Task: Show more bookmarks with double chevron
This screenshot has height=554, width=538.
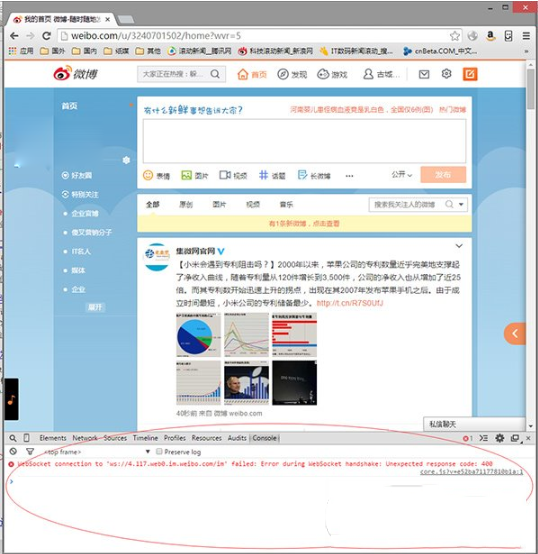Action: click(526, 51)
